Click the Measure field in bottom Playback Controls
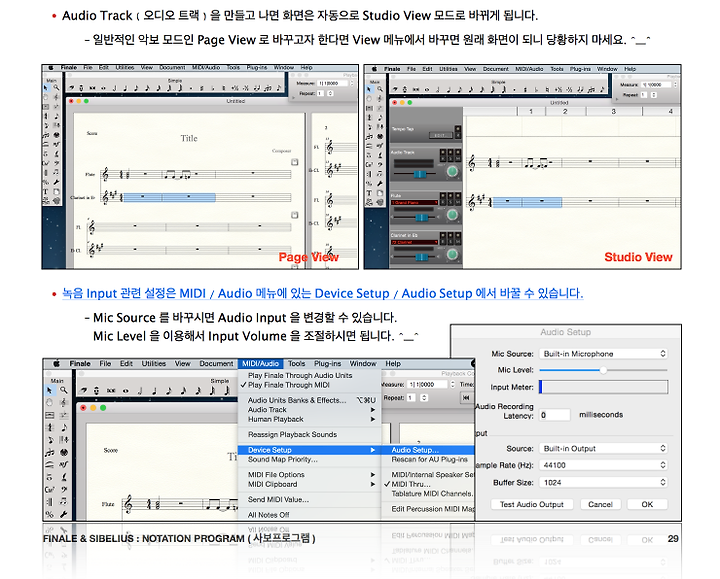 tap(428, 384)
